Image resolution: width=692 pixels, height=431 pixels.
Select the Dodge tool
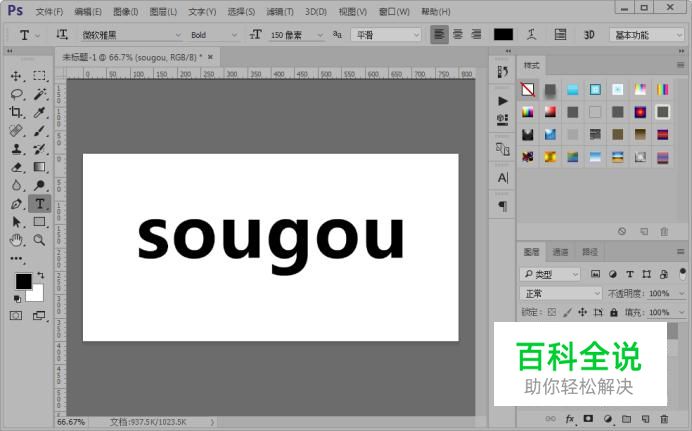[39, 185]
